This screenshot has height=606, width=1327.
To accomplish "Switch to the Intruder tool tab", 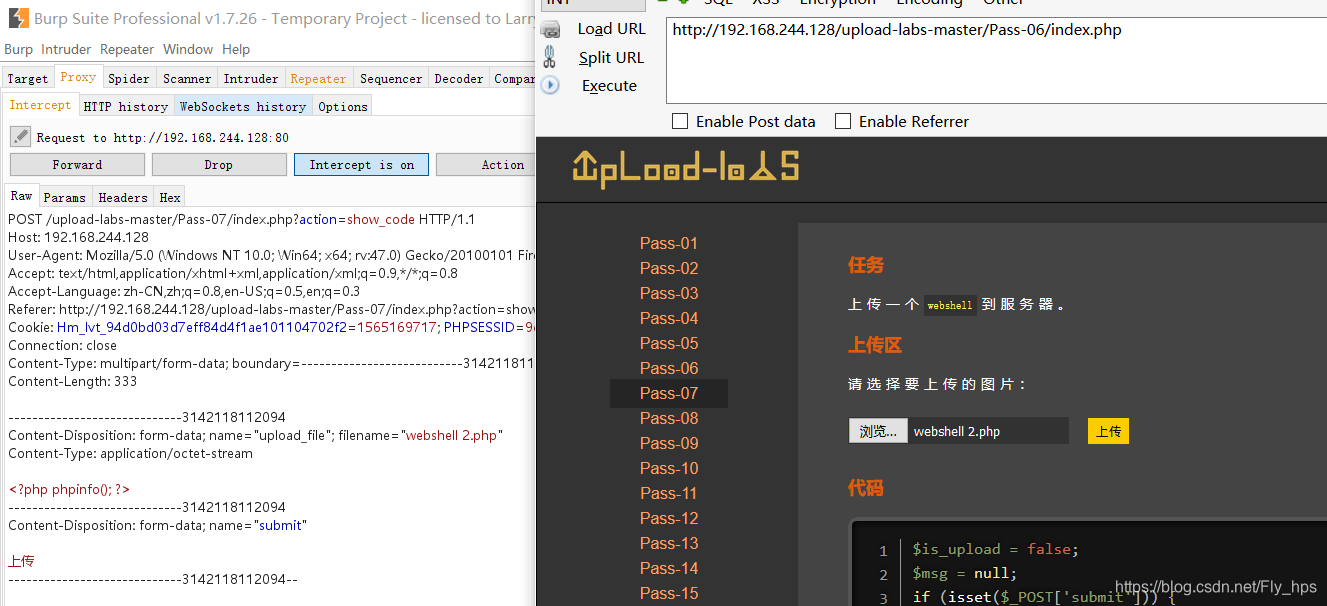I will [251, 78].
